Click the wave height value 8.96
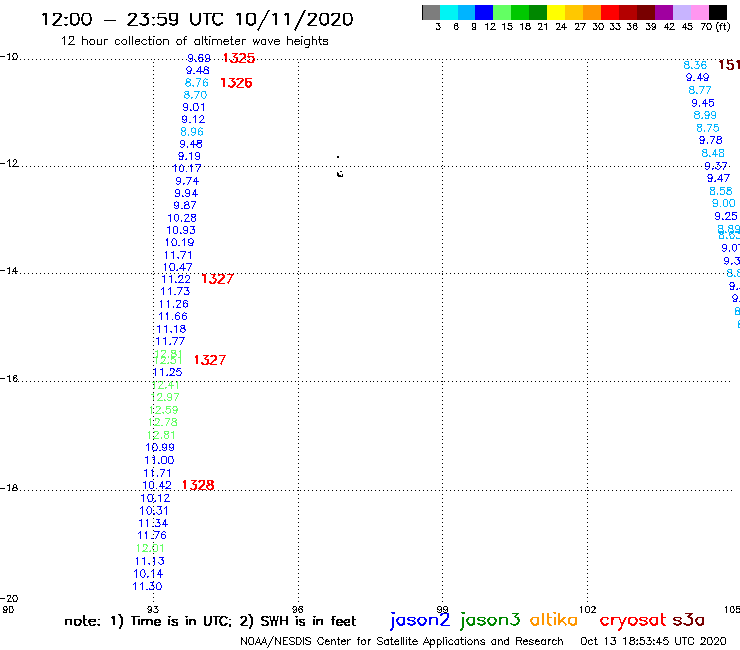Screen dimensions: 740x650 [192, 132]
